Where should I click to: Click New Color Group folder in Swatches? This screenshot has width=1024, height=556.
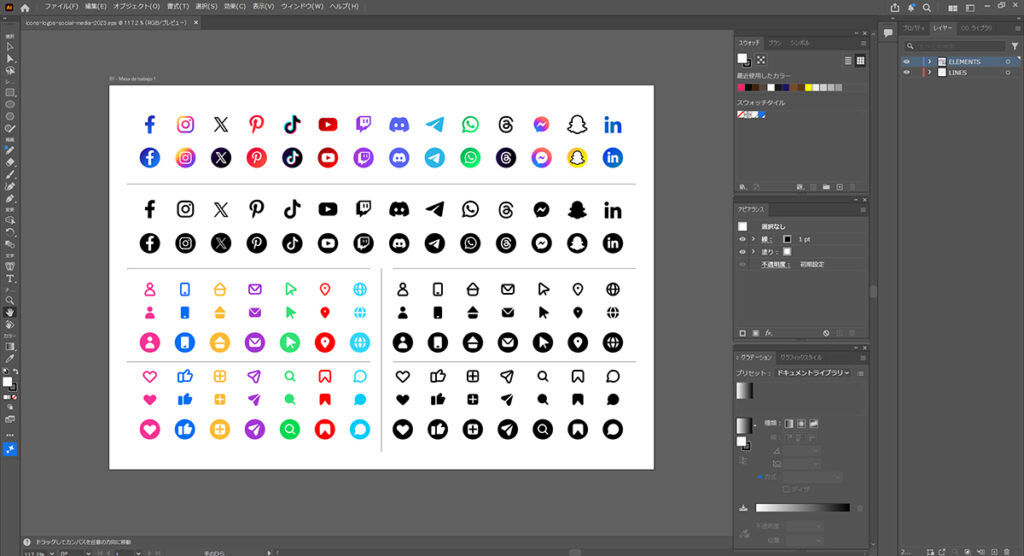point(826,187)
